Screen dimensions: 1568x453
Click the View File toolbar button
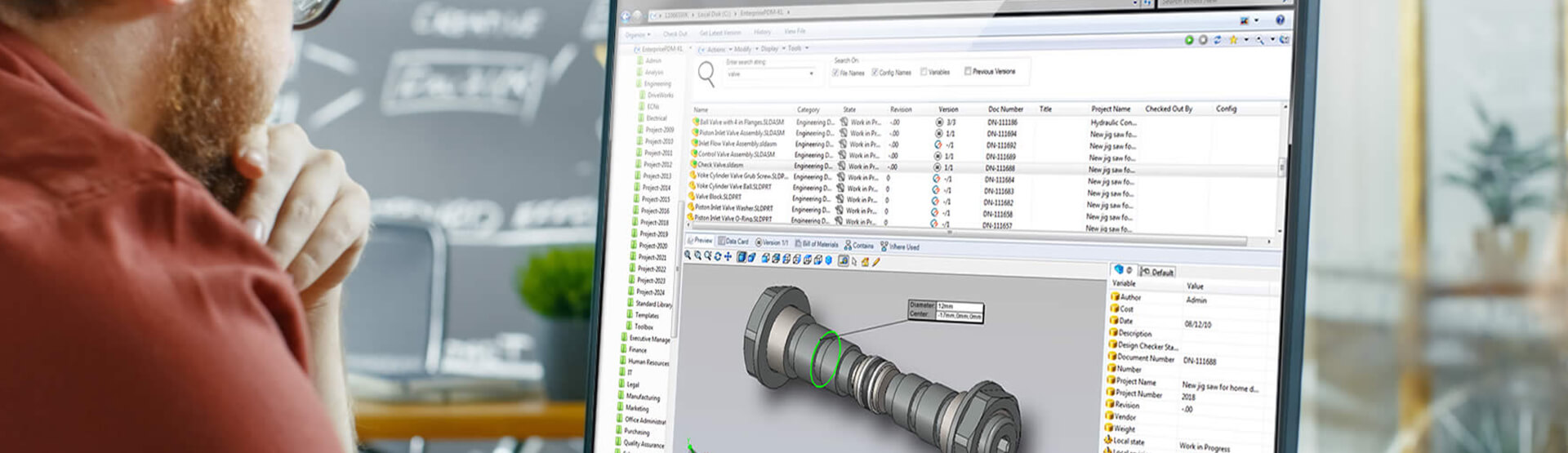point(795,31)
